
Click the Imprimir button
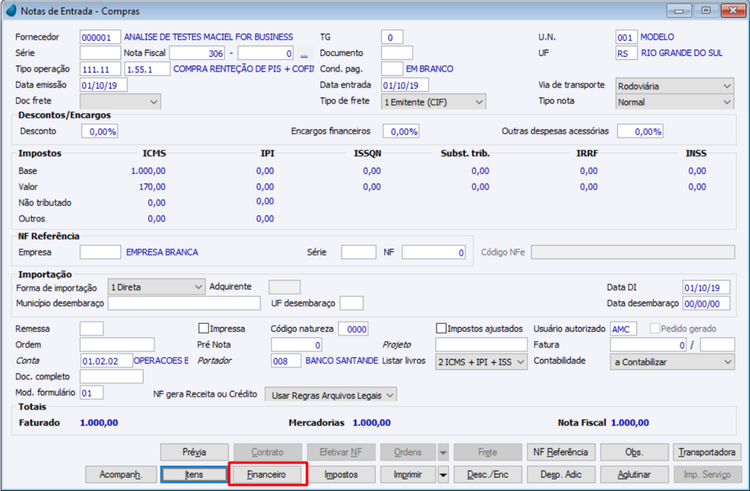click(x=408, y=475)
